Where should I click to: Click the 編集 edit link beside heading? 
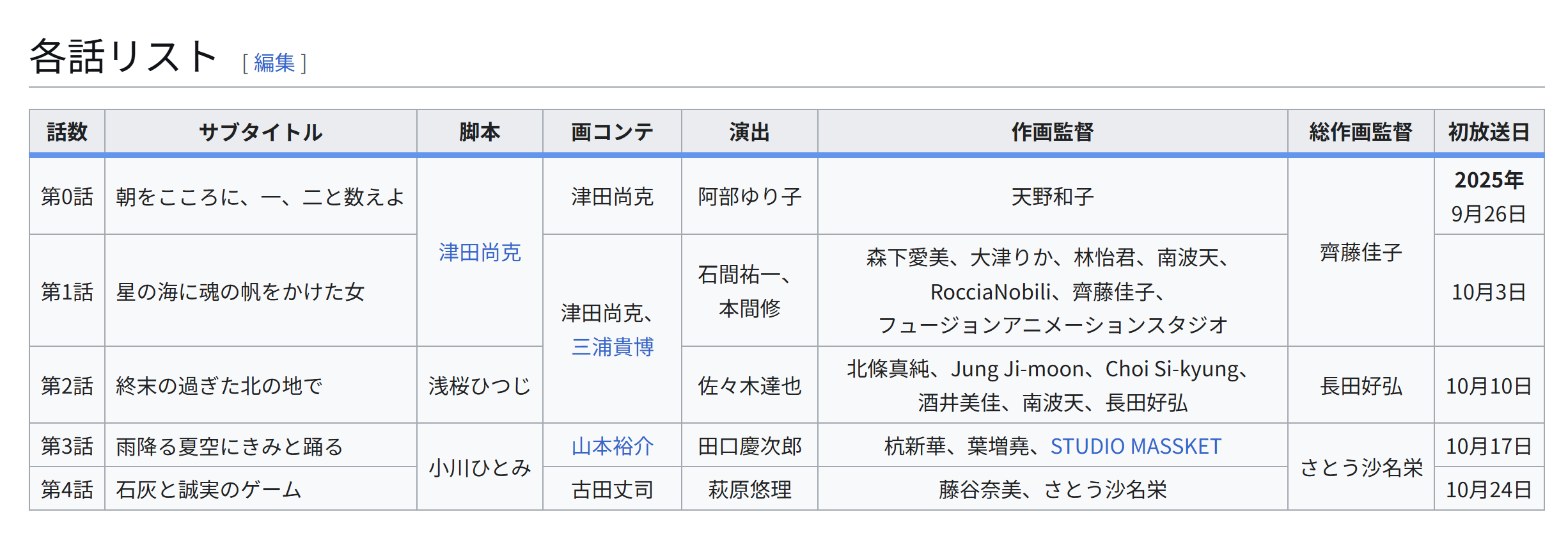click(274, 63)
